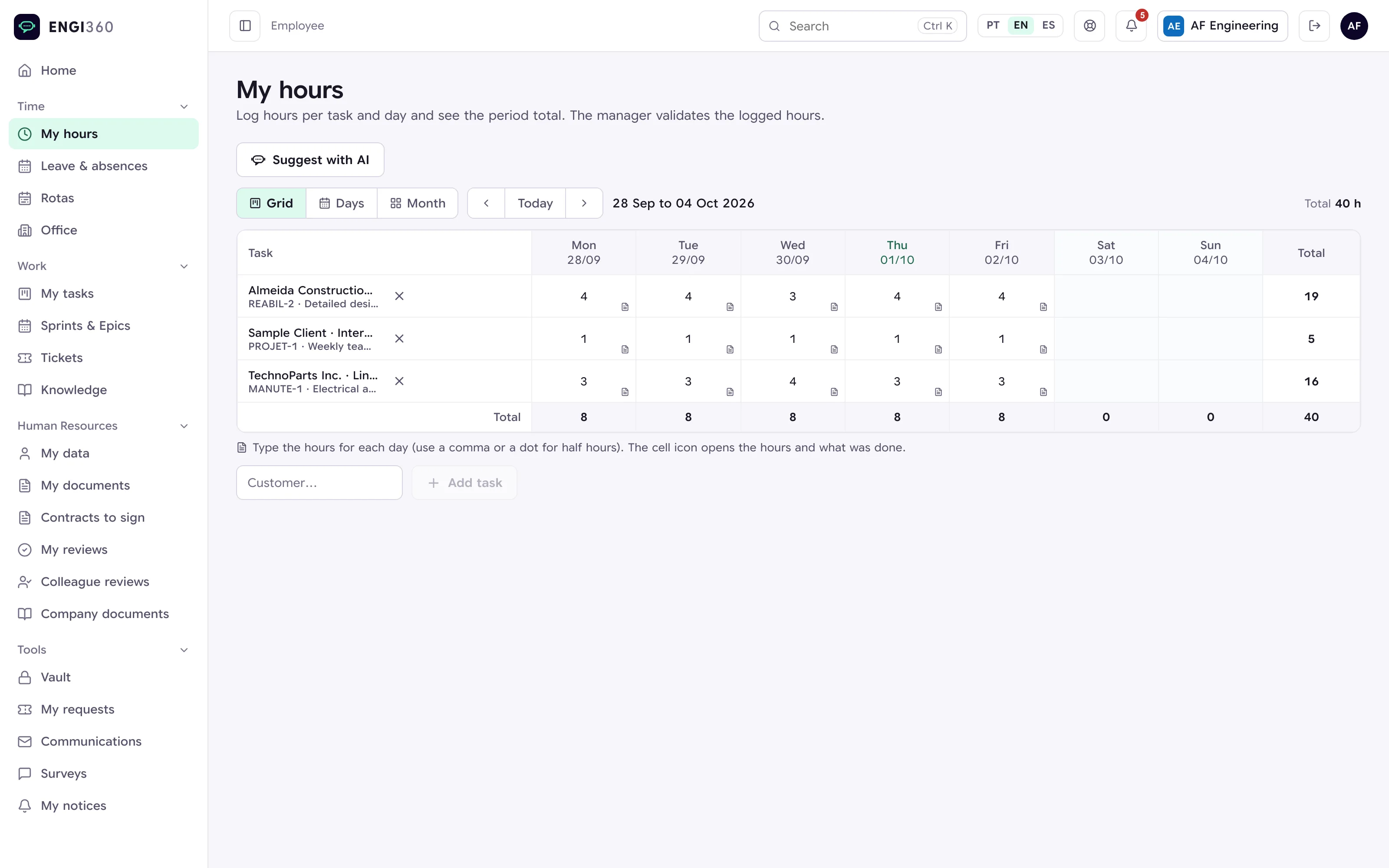Open note icon for Almeida Thursday cell

(x=938, y=307)
